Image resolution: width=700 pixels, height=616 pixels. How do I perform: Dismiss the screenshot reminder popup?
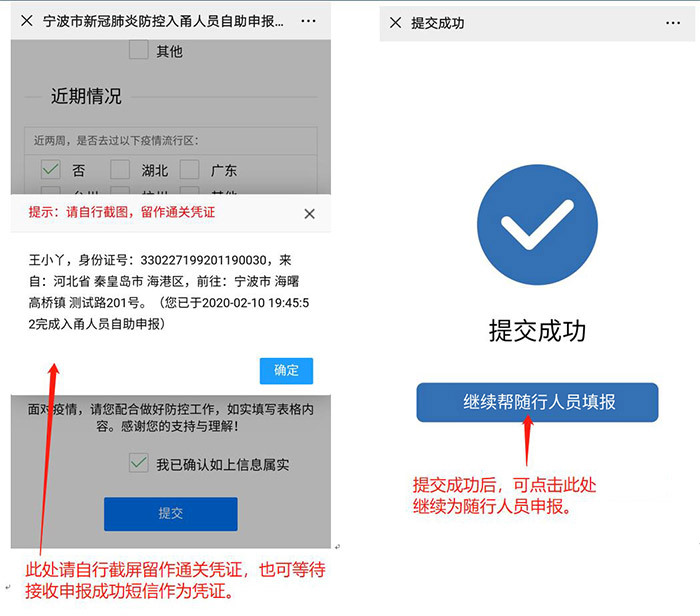click(309, 214)
